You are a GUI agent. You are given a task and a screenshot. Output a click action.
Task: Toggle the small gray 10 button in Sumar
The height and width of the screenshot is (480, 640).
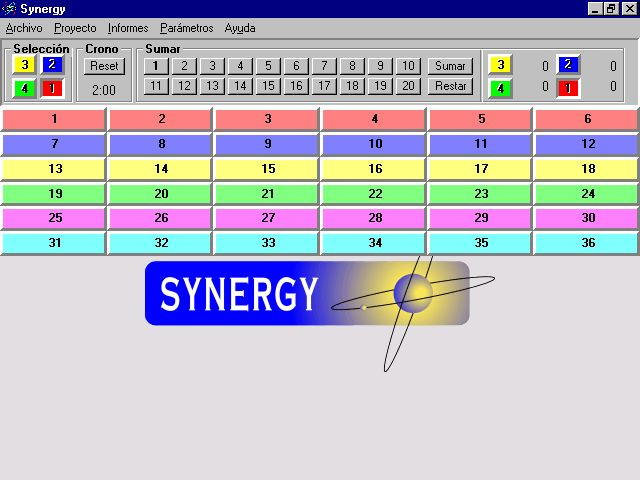pyautogui.click(x=407, y=66)
